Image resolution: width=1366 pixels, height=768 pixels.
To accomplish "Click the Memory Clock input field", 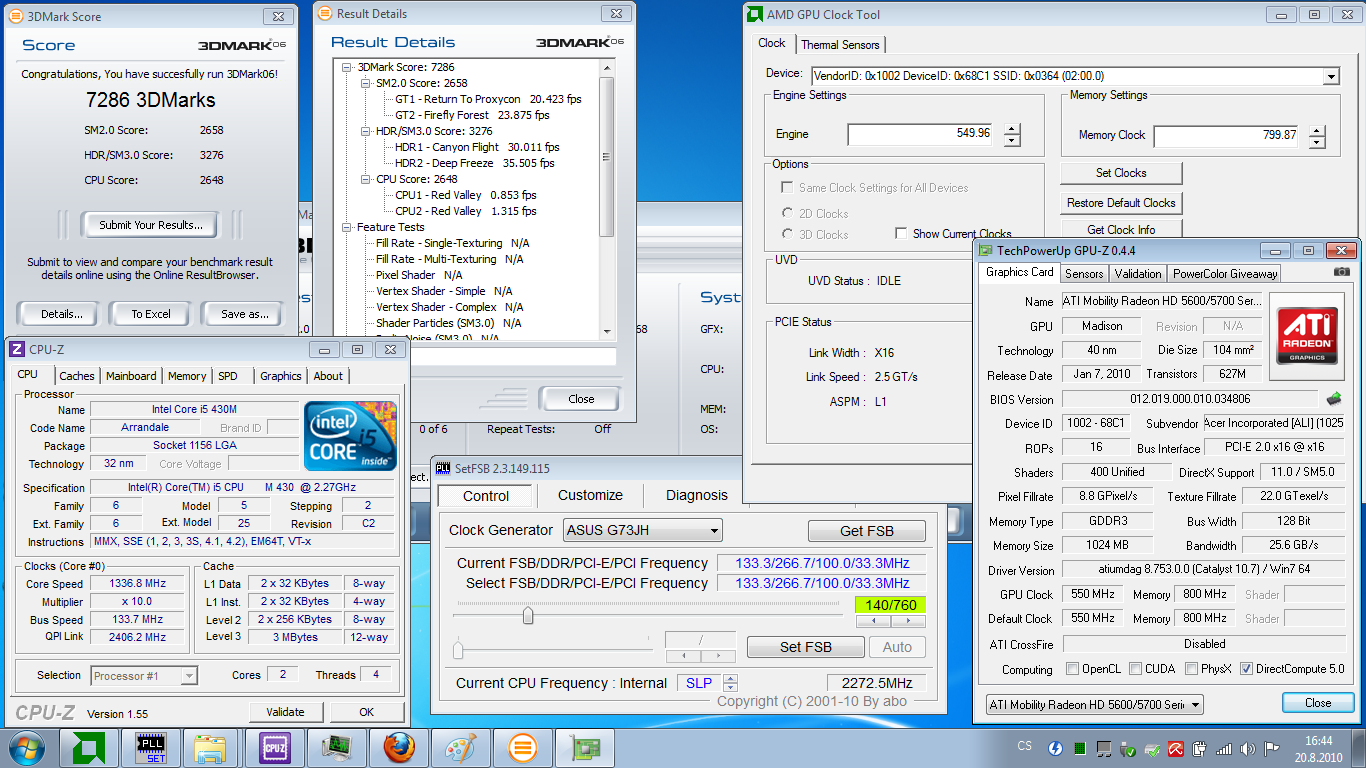I will pos(1228,136).
